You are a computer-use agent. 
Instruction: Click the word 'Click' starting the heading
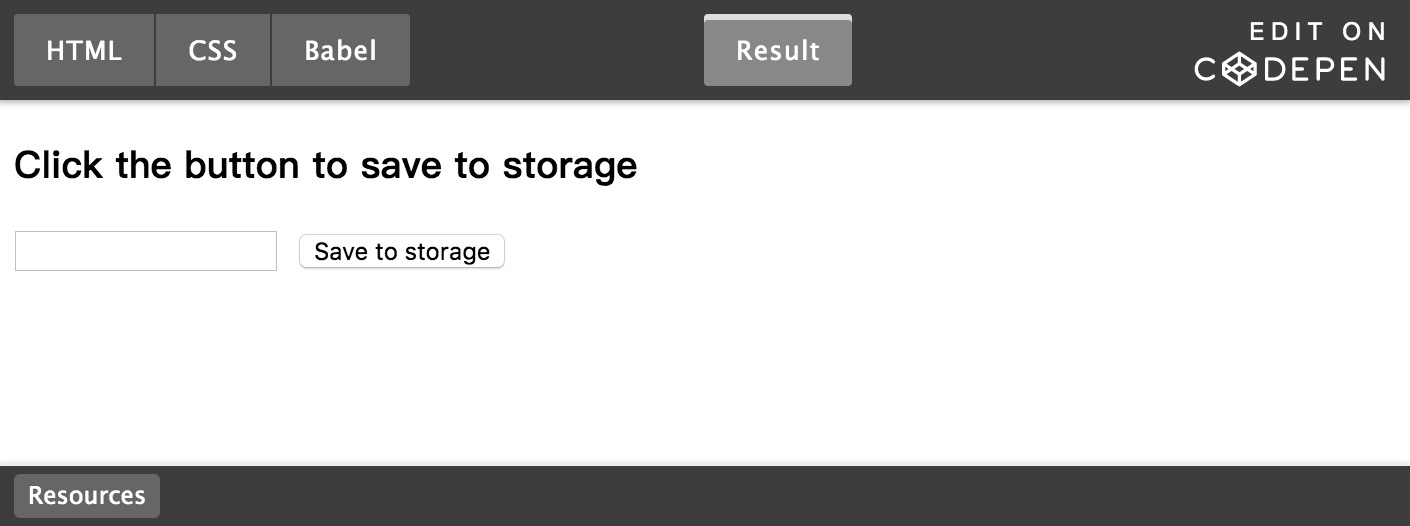(x=59, y=165)
